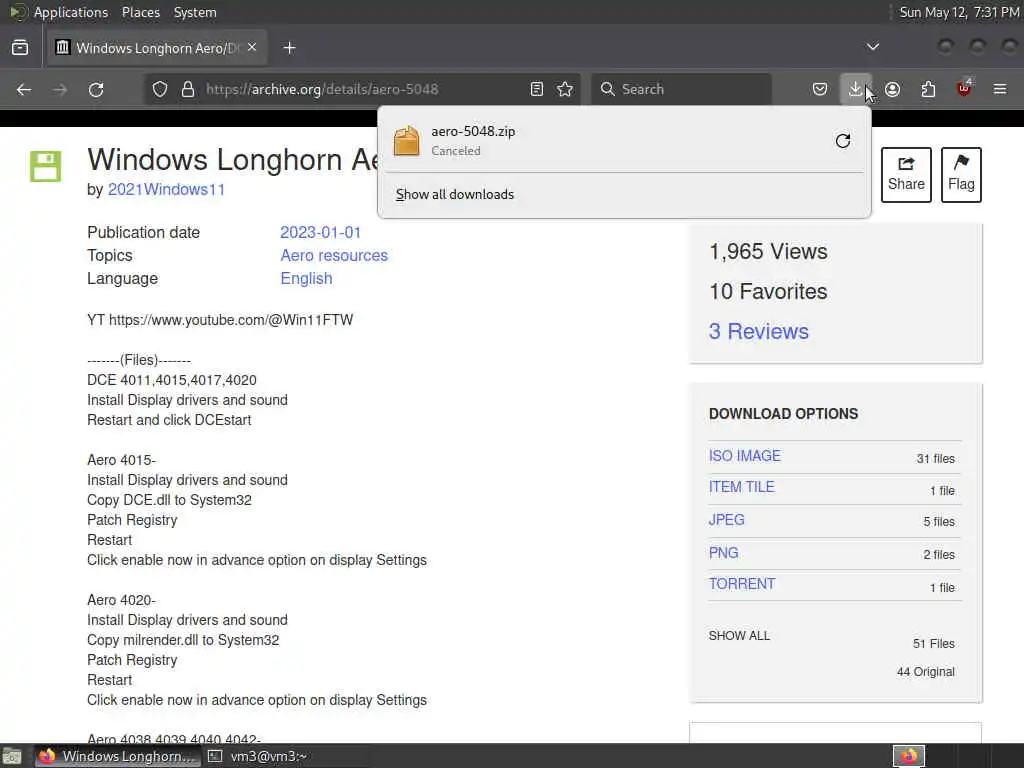Click the 44 Original files text
This screenshot has height=768, width=1024.
[925, 672]
